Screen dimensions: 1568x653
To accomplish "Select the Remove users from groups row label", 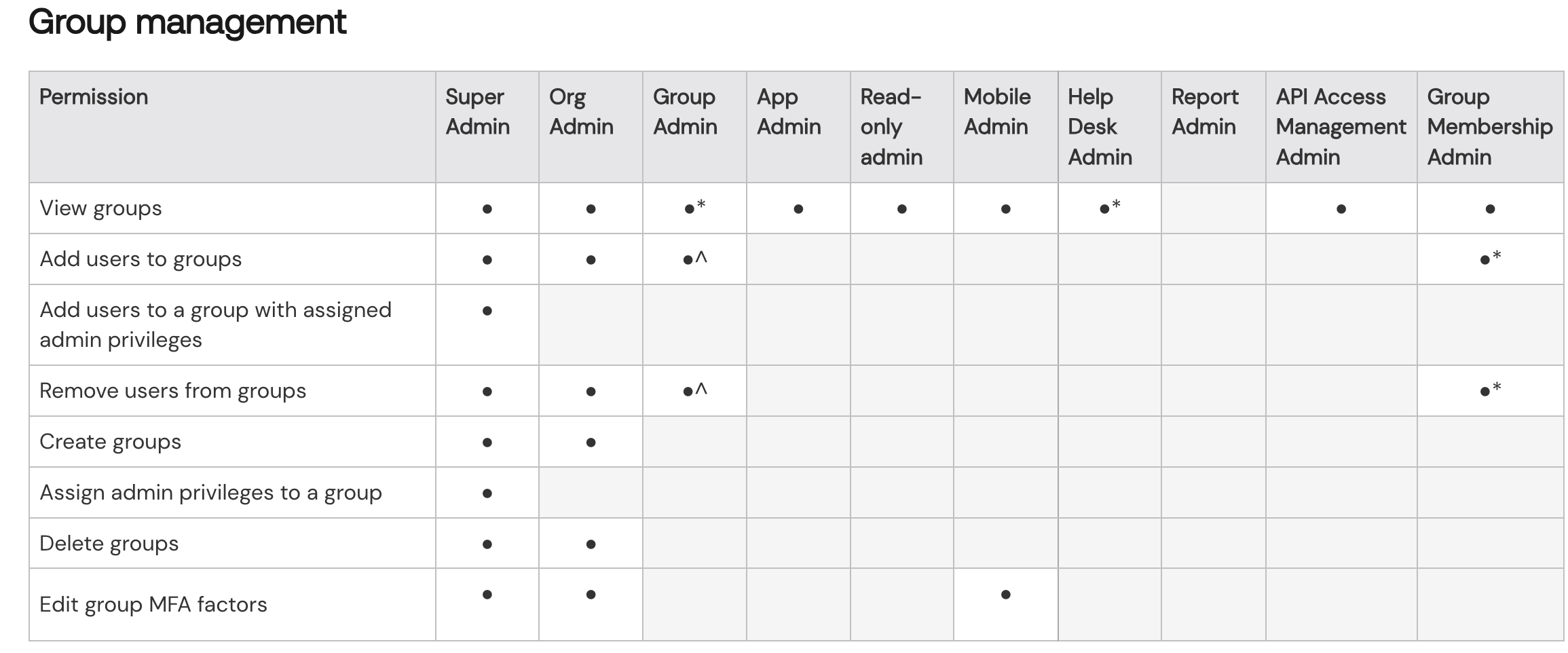I will pyautogui.click(x=172, y=391).
